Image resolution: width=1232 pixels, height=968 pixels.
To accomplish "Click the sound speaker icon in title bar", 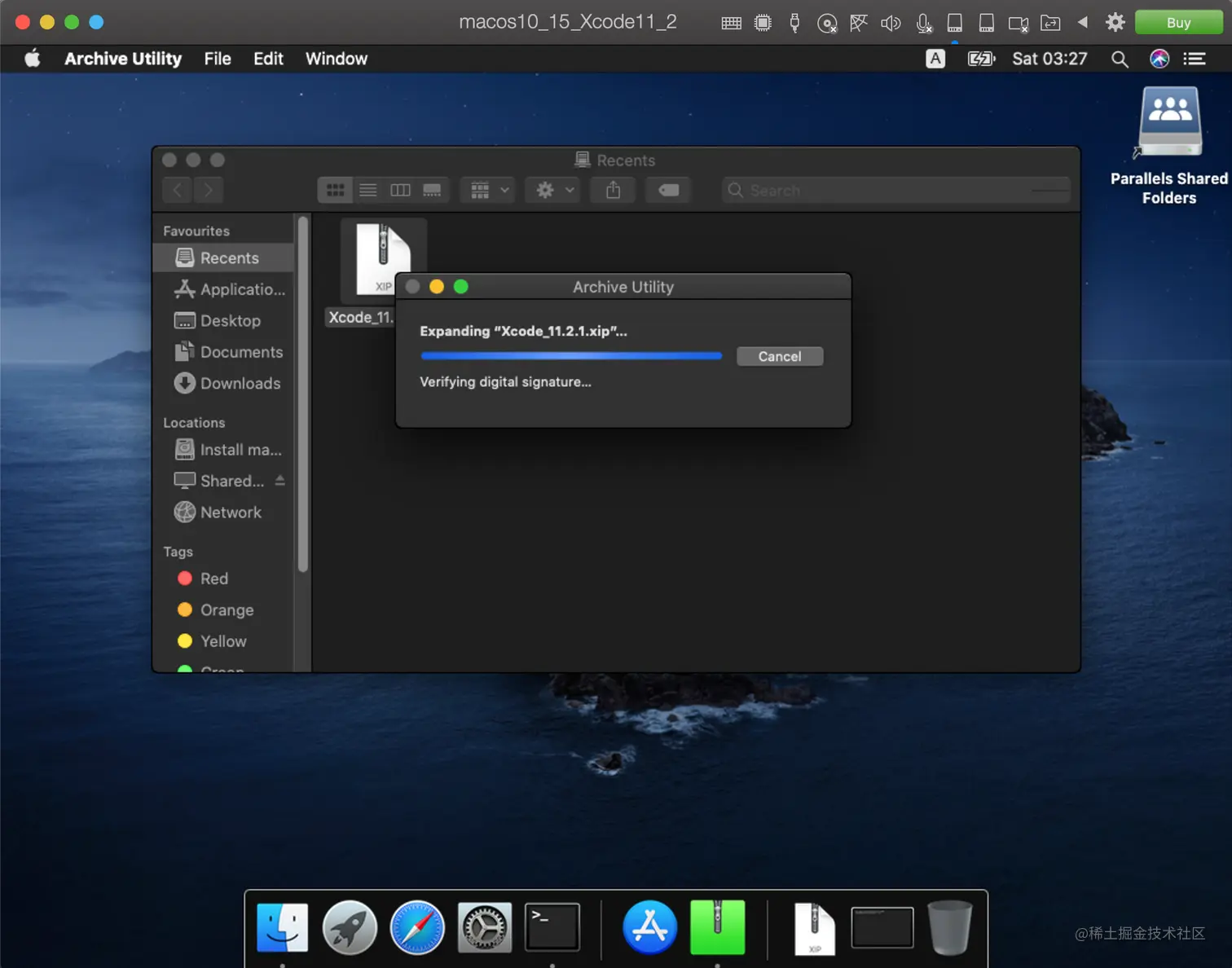I will pyautogui.click(x=891, y=23).
